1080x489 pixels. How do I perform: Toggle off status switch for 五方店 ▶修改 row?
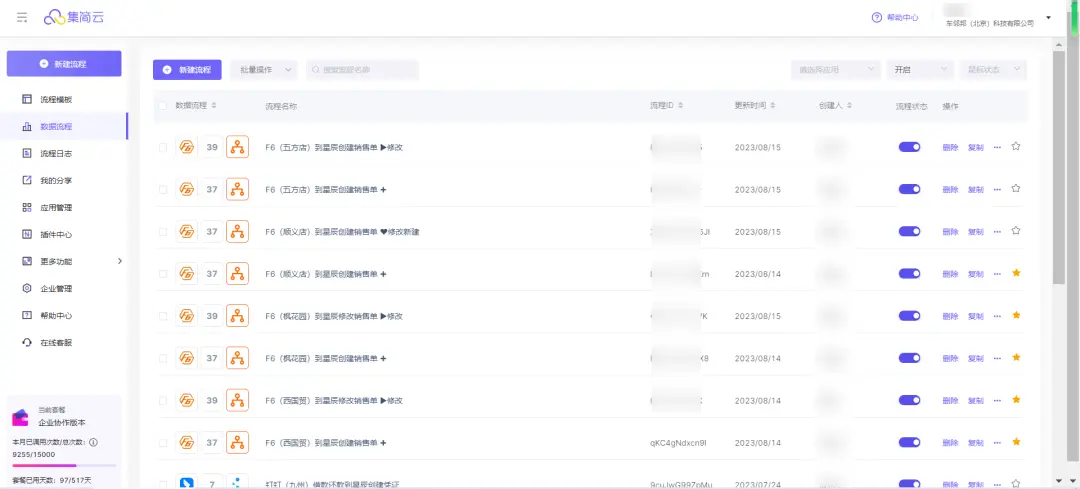[x=909, y=147]
